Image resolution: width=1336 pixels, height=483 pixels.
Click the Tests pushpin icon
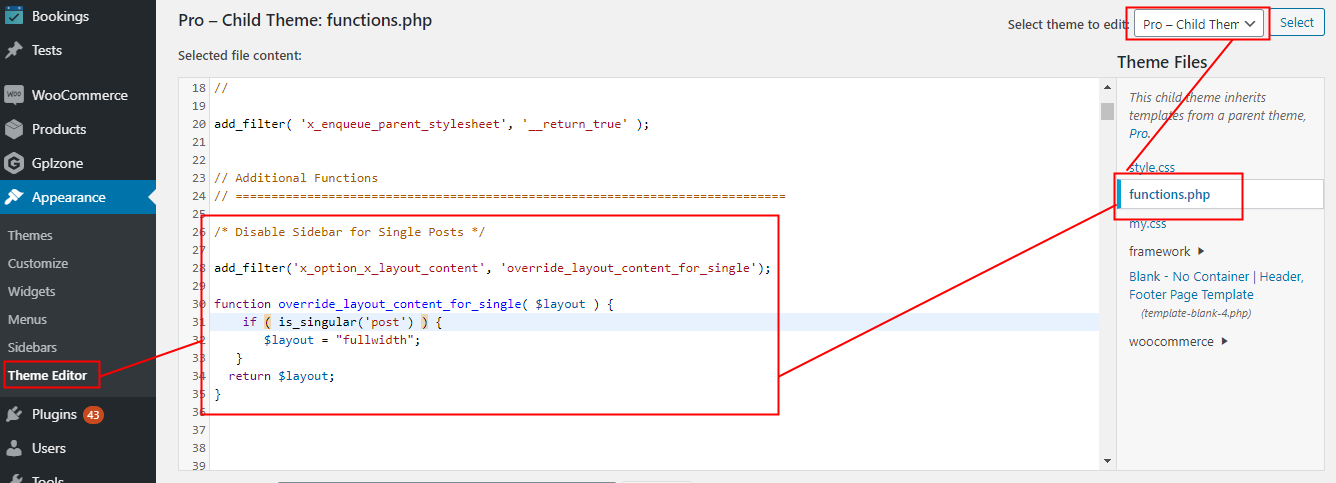[14, 50]
